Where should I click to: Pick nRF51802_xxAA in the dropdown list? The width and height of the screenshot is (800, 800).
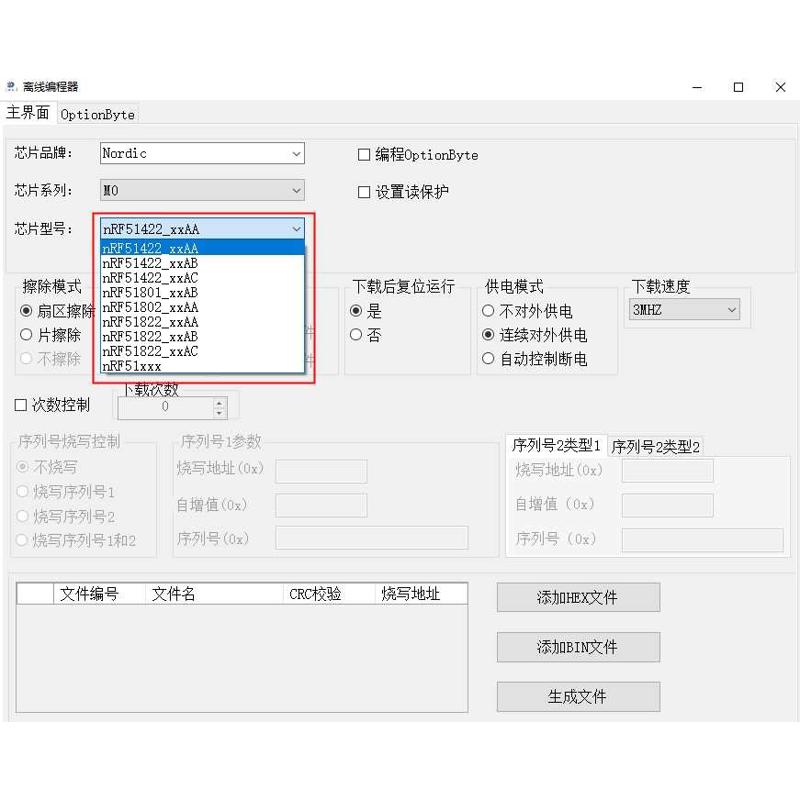point(203,307)
